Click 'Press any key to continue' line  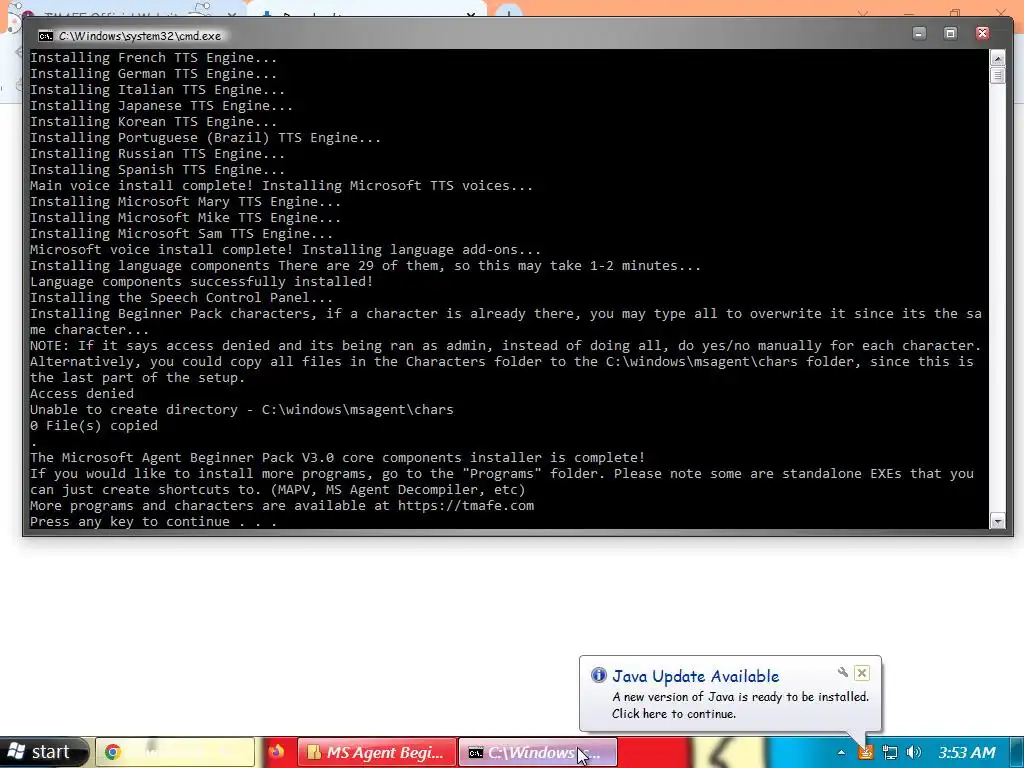click(x=153, y=522)
